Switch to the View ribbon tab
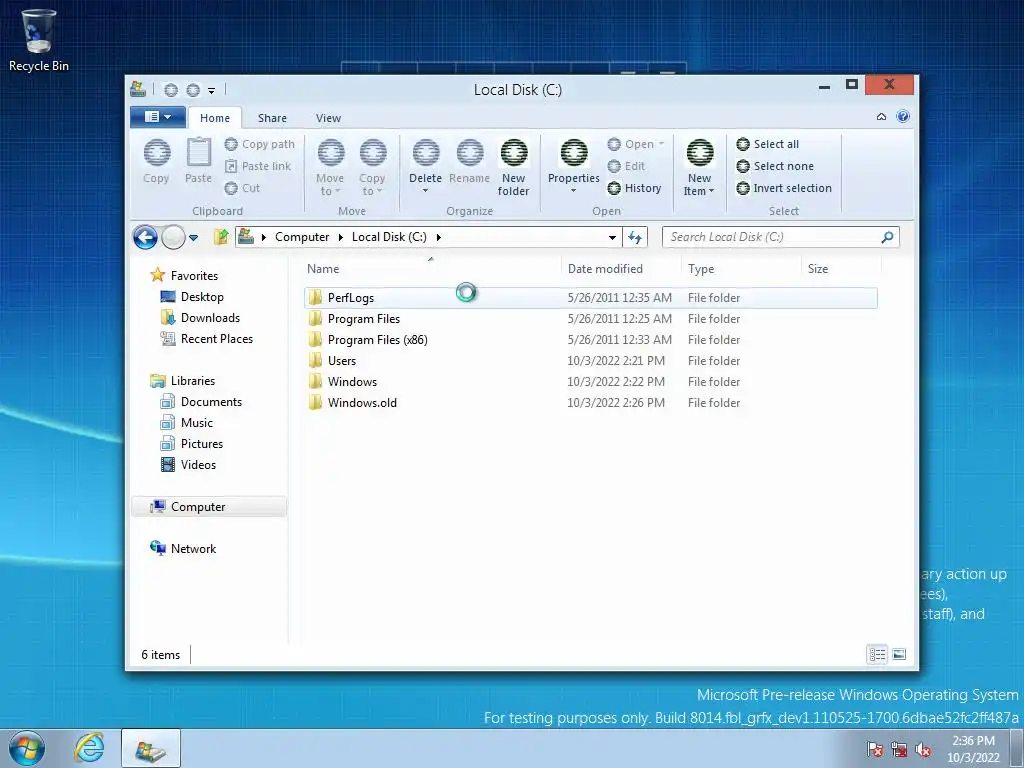The width and height of the screenshot is (1024, 768). 328,118
